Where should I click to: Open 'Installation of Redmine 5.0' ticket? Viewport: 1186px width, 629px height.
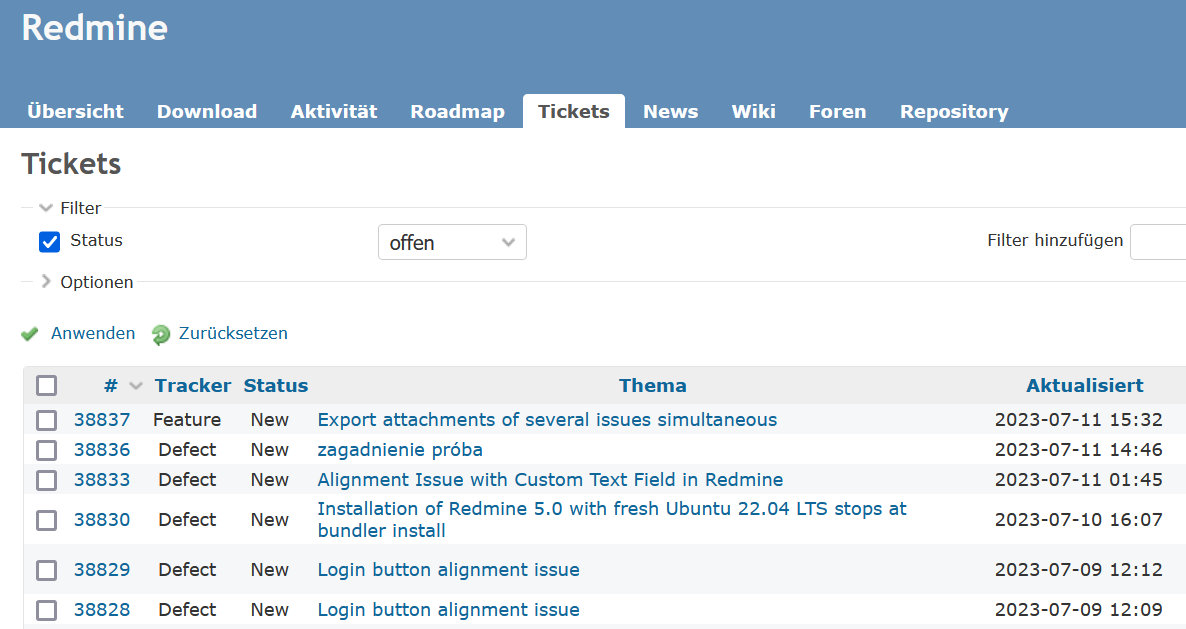(612, 519)
